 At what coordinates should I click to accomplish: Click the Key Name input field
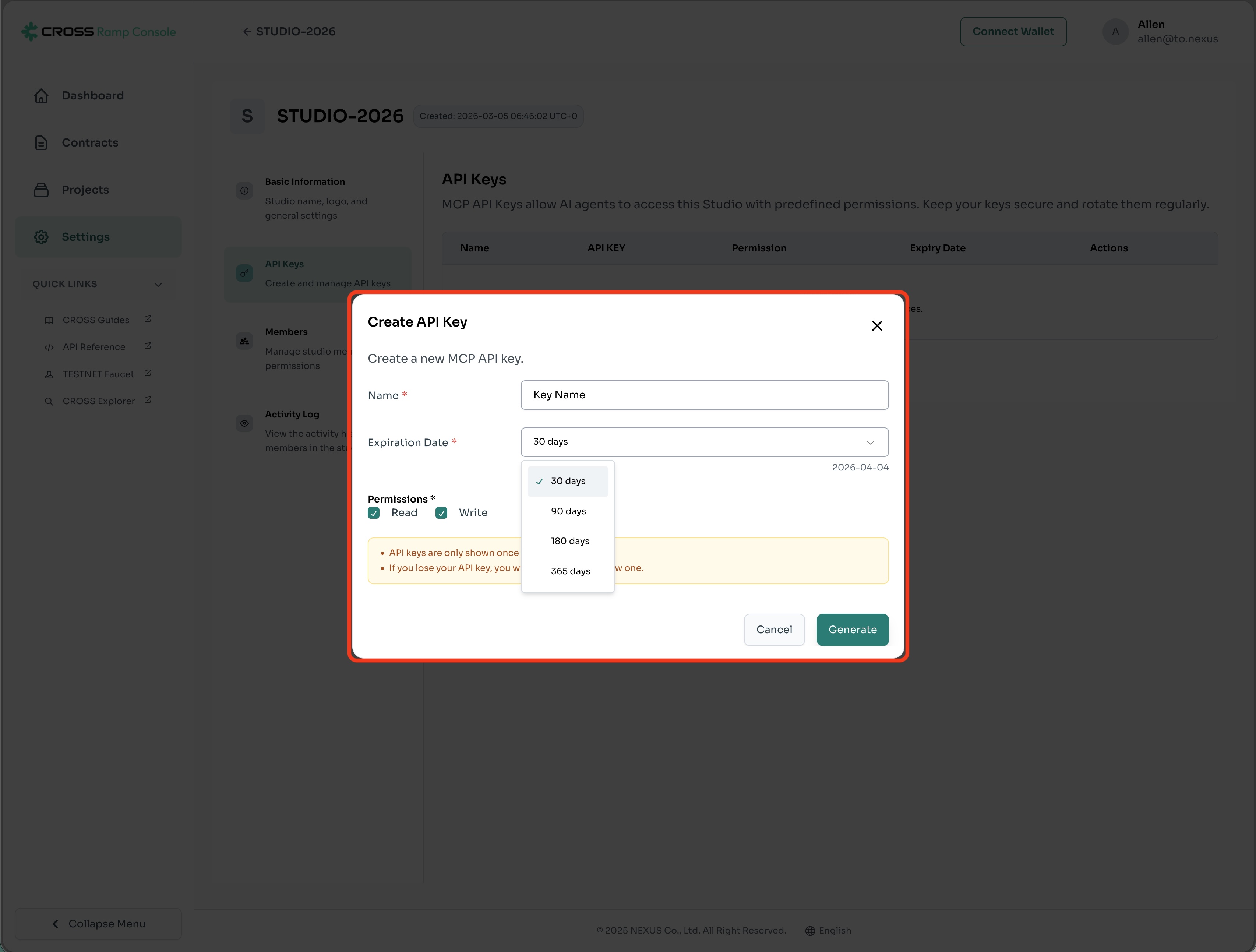click(704, 395)
